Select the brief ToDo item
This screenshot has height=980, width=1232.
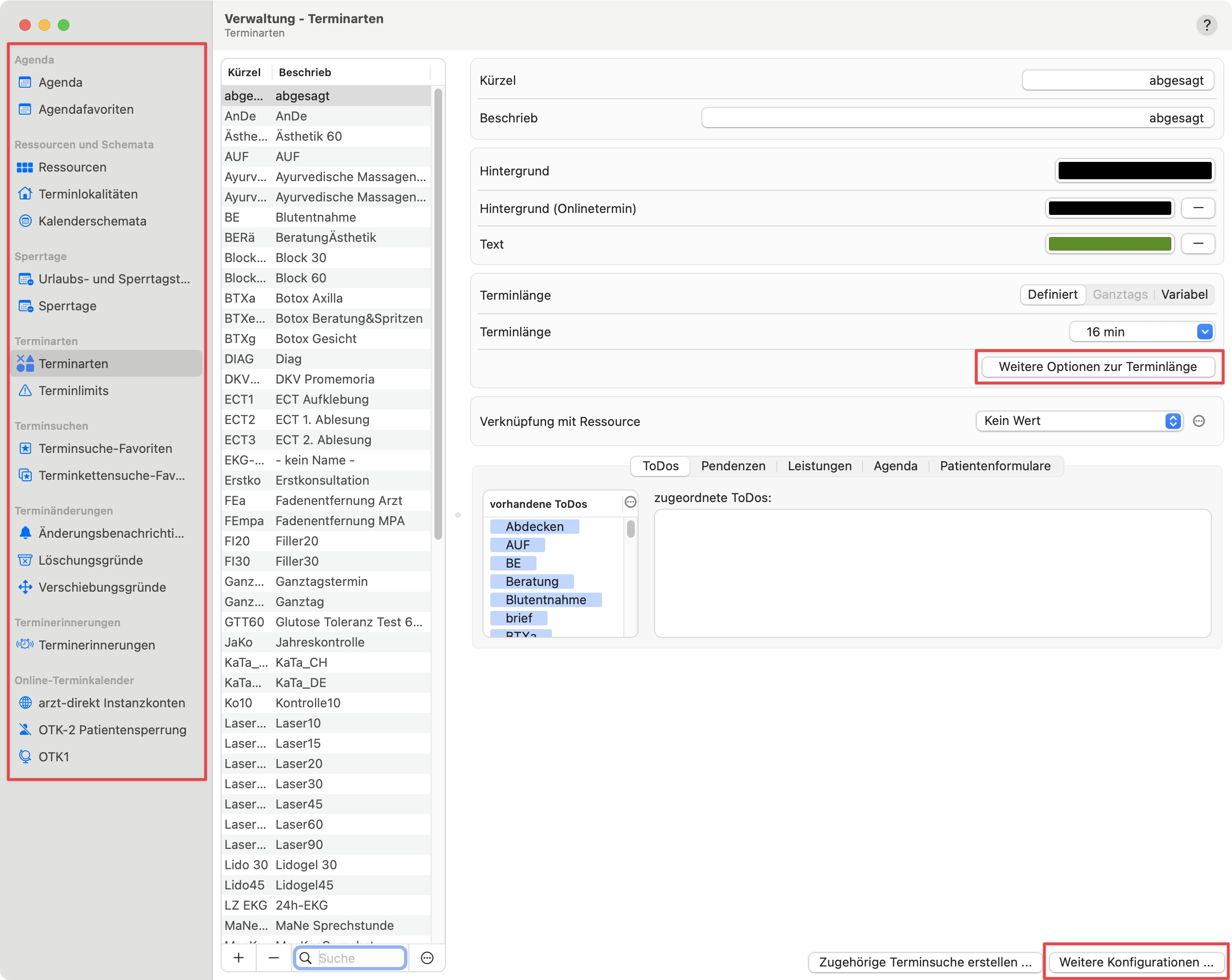tap(519, 618)
